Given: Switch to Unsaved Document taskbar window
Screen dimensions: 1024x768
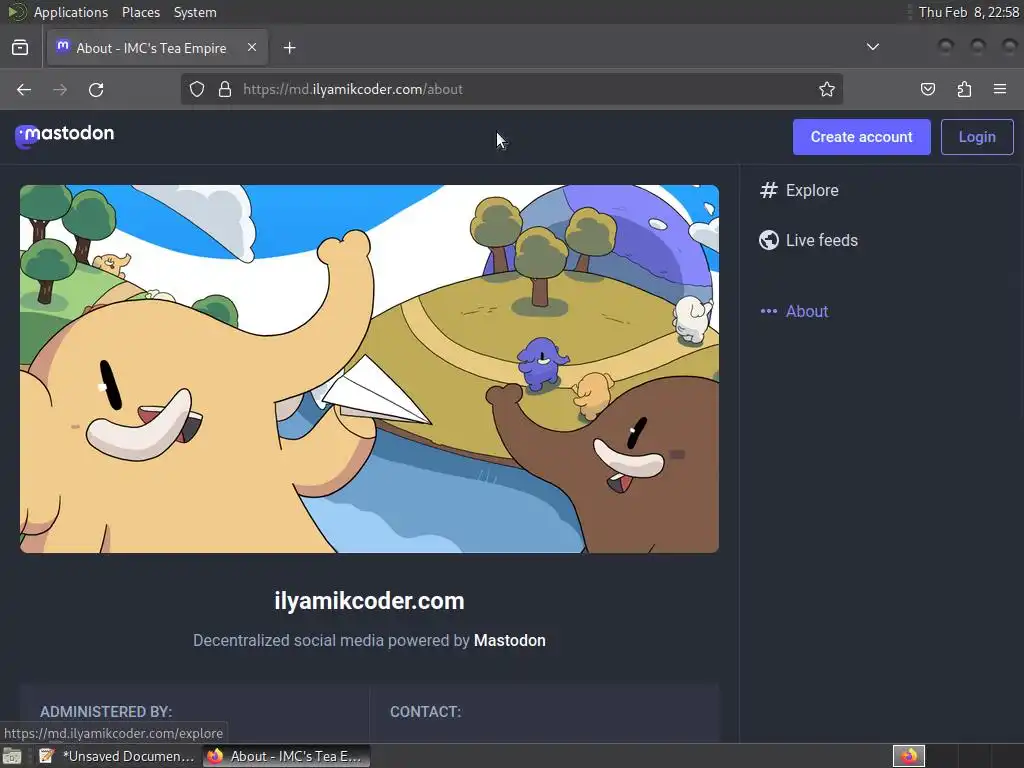Looking at the screenshot, I should (x=118, y=756).
